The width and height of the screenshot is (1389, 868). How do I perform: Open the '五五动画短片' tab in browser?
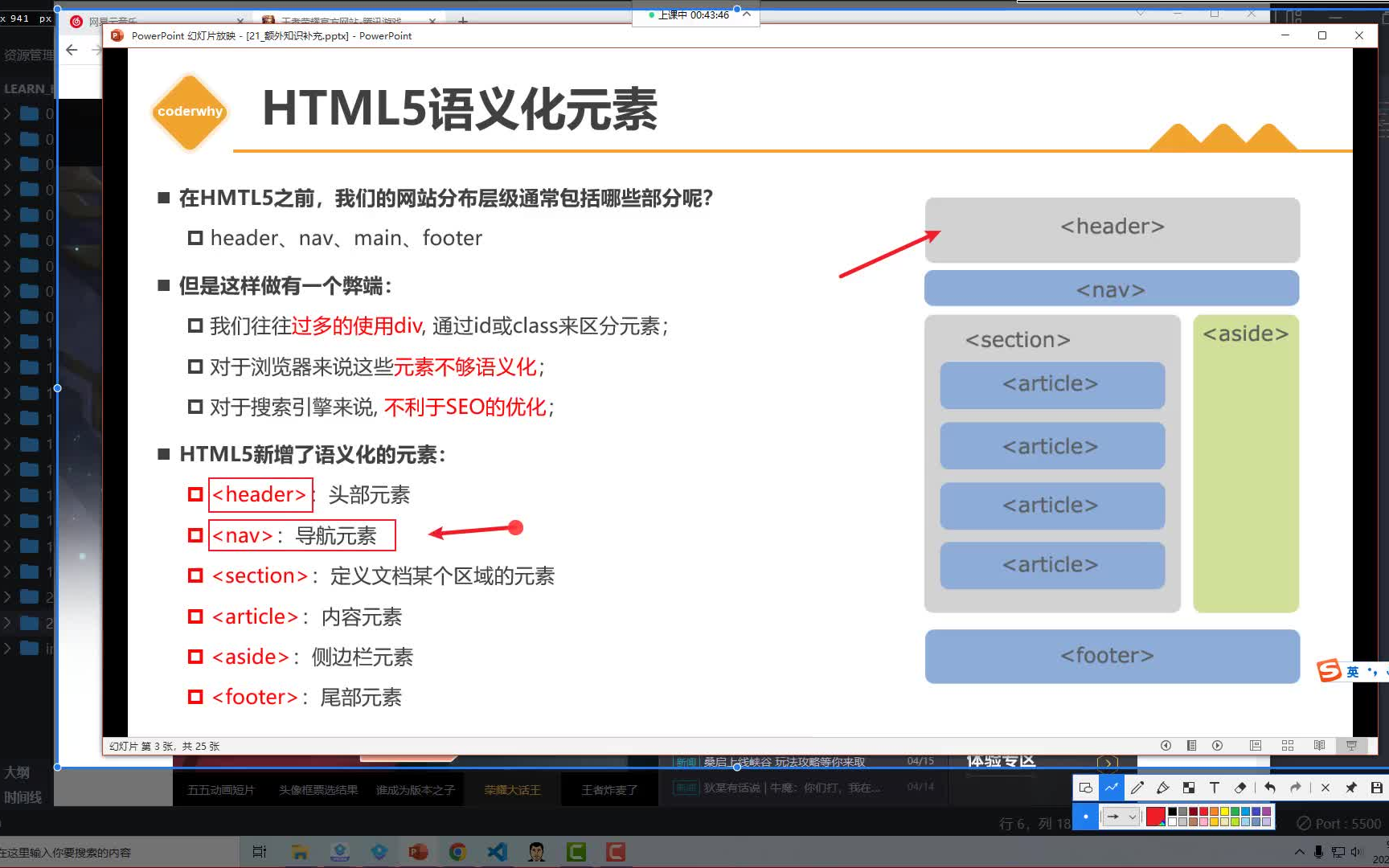pyautogui.click(x=221, y=790)
